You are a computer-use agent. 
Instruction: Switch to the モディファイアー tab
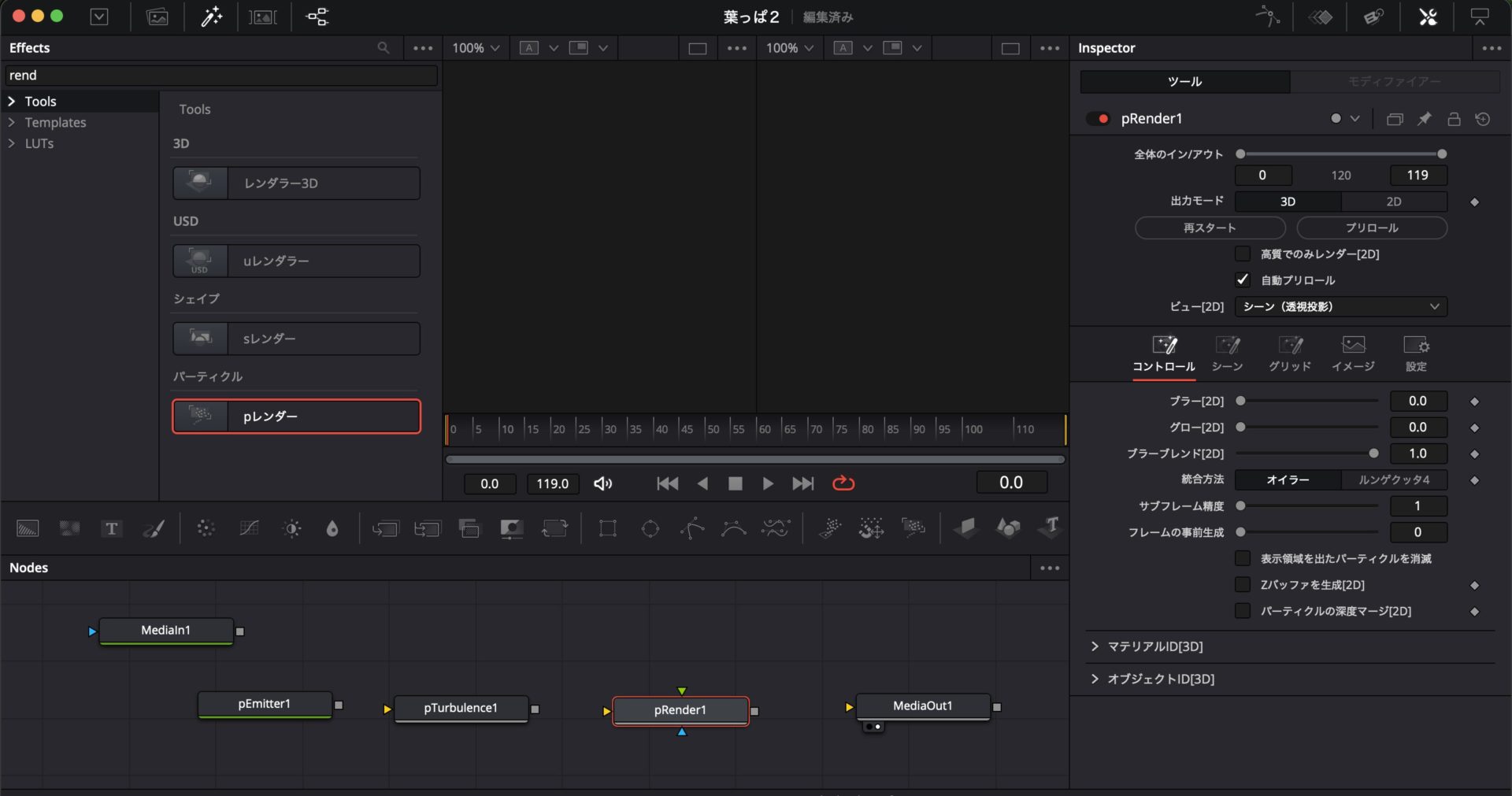(1394, 82)
